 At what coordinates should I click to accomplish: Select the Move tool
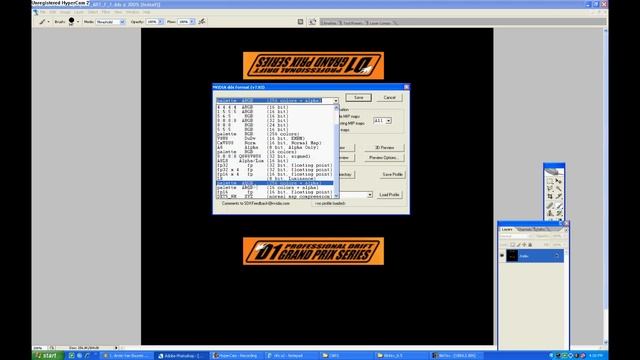click(x=559, y=181)
